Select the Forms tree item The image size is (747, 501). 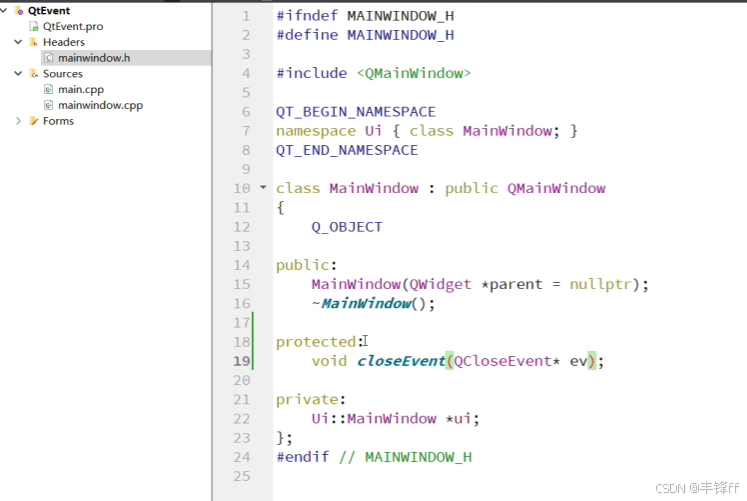[58, 121]
